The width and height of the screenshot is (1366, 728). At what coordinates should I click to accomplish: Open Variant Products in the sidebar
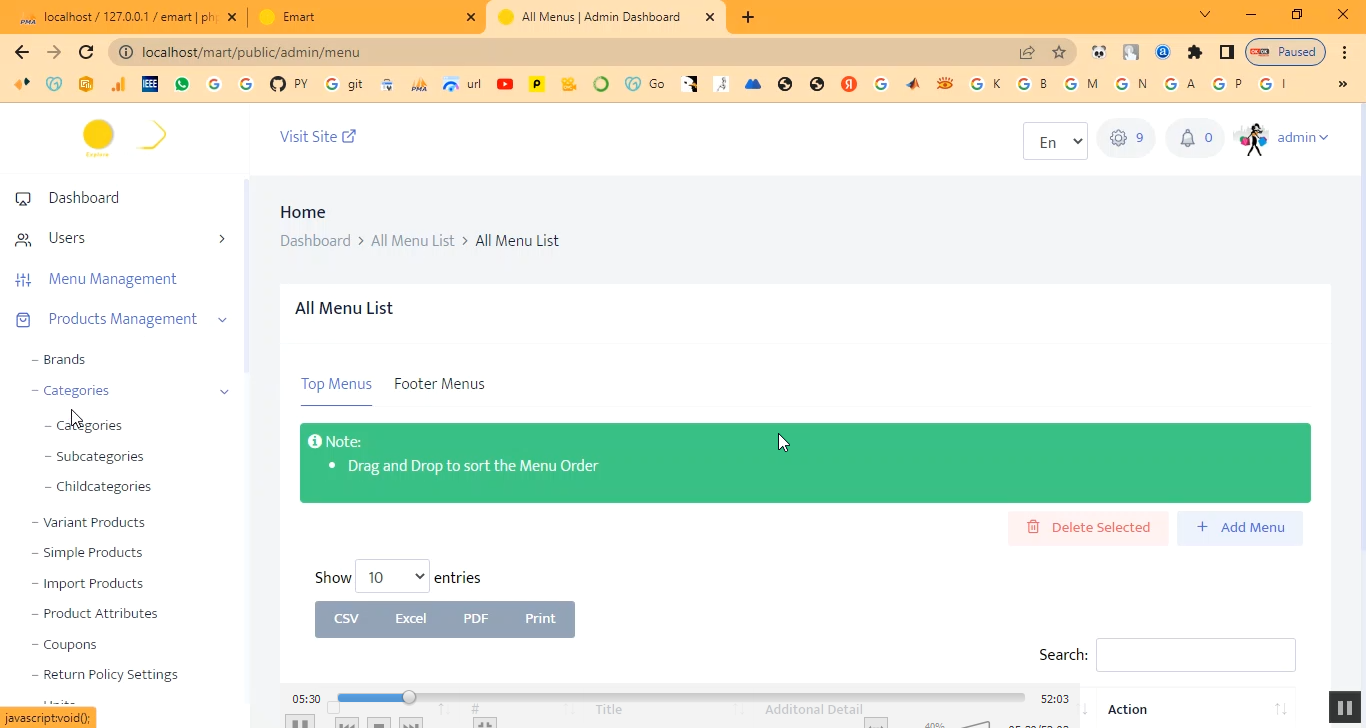click(94, 522)
